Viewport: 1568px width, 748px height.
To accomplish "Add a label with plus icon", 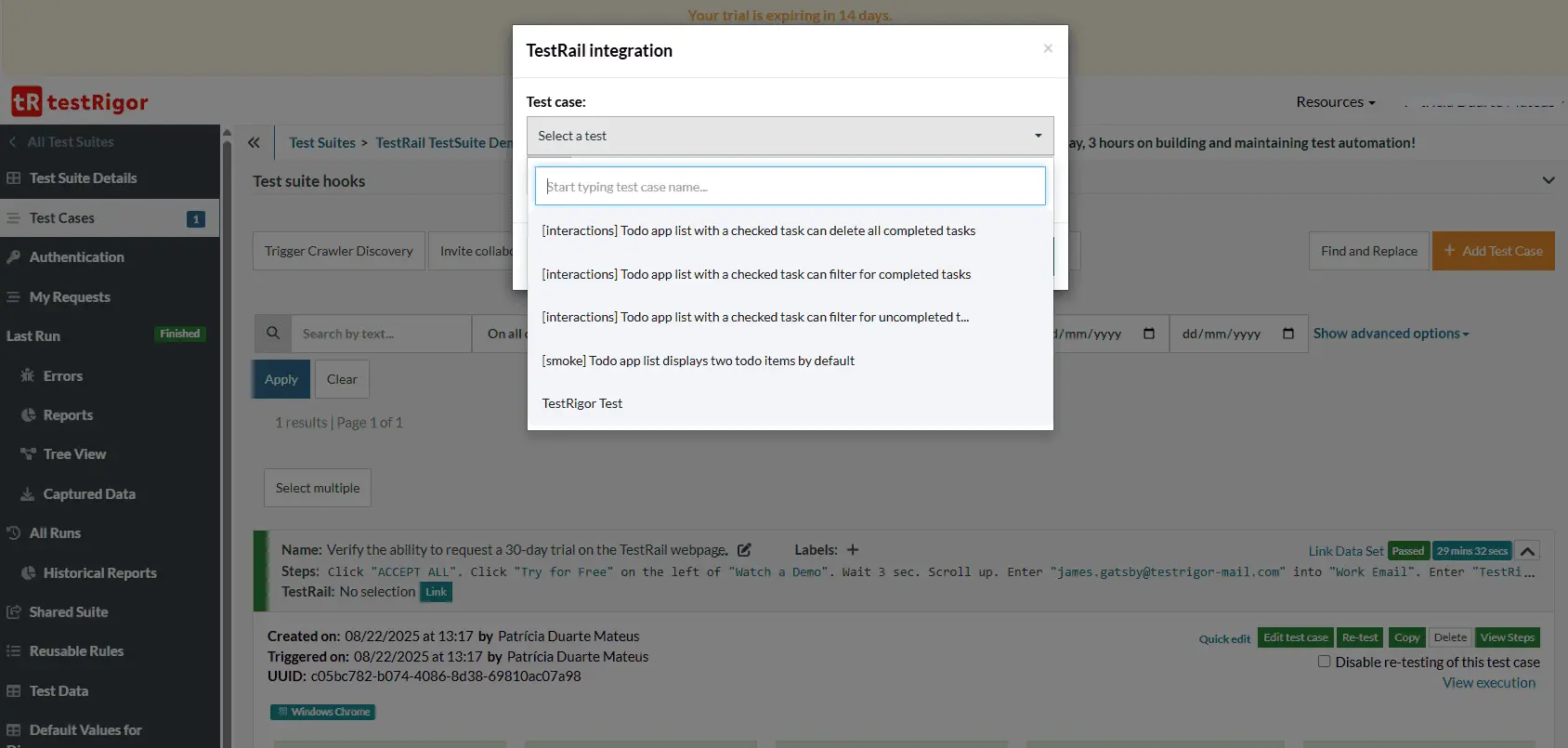I will click(x=853, y=550).
